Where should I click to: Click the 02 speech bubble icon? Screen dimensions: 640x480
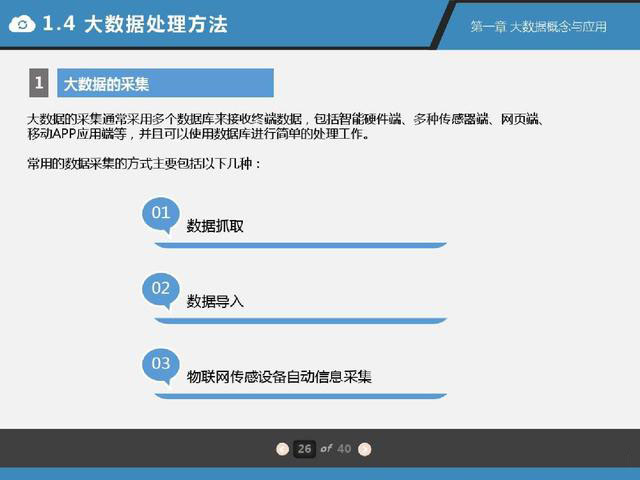coord(160,289)
